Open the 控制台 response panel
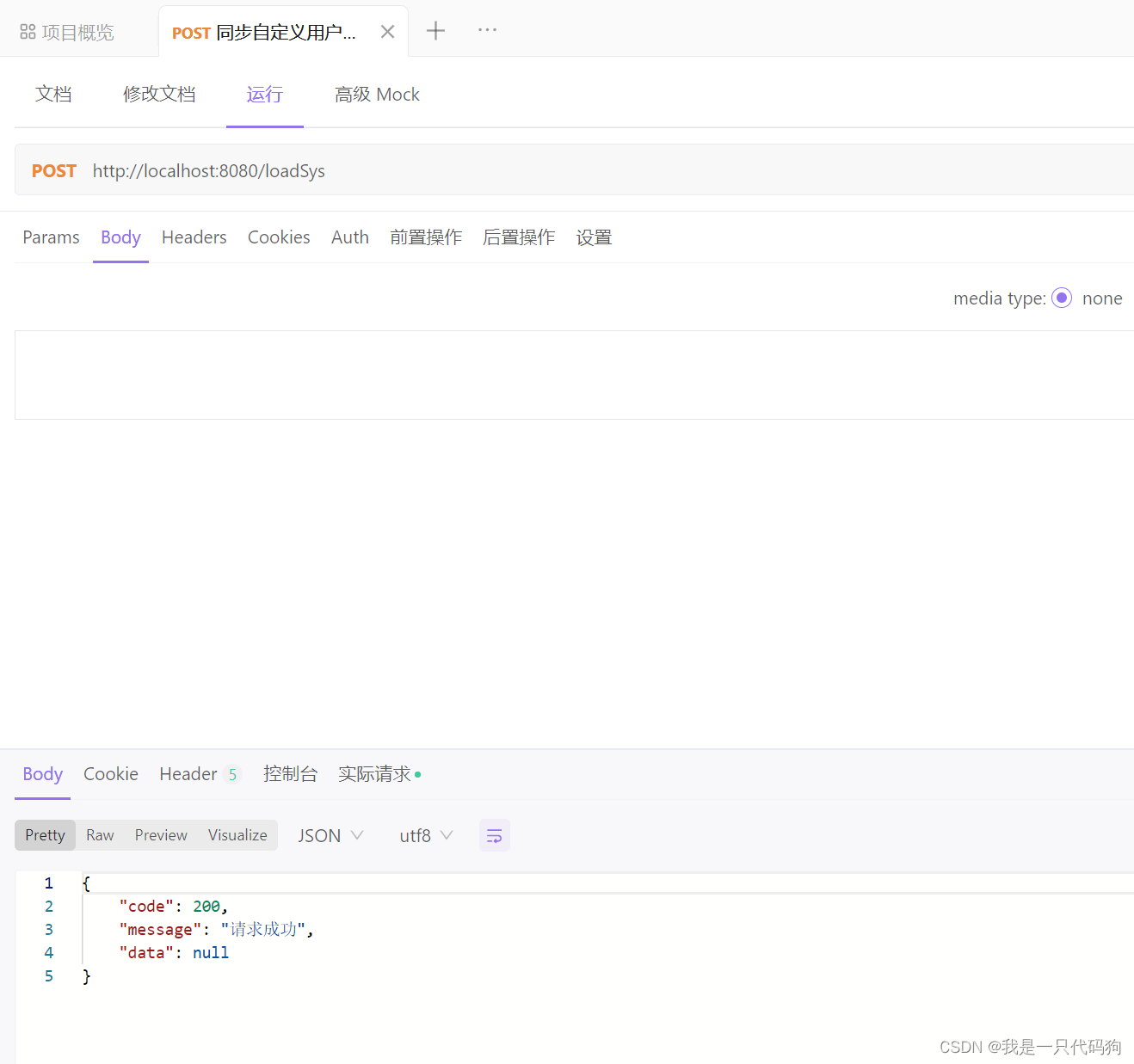 tap(291, 774)
